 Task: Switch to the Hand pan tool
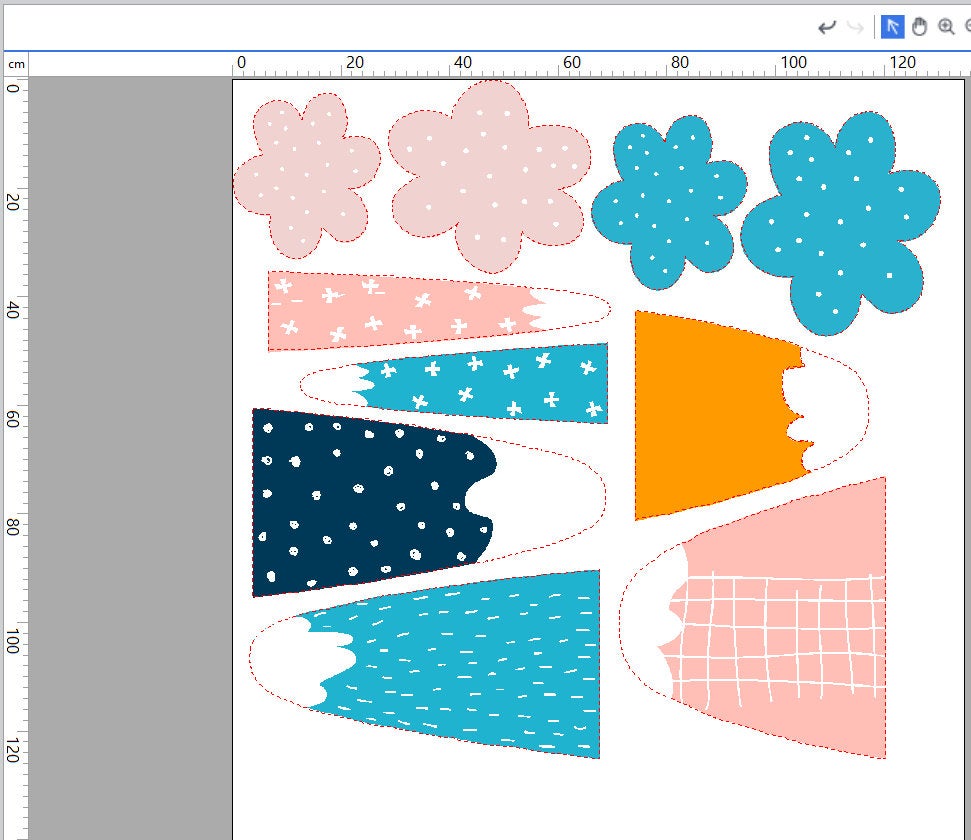(919, 27)
